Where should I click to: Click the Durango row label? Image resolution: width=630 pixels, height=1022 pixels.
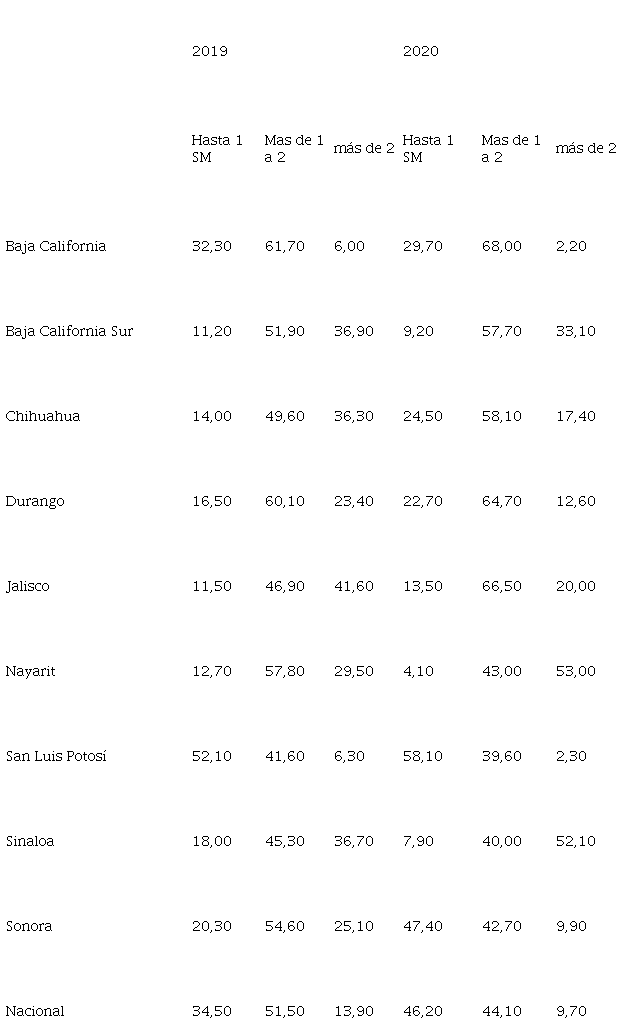point(35,501)
